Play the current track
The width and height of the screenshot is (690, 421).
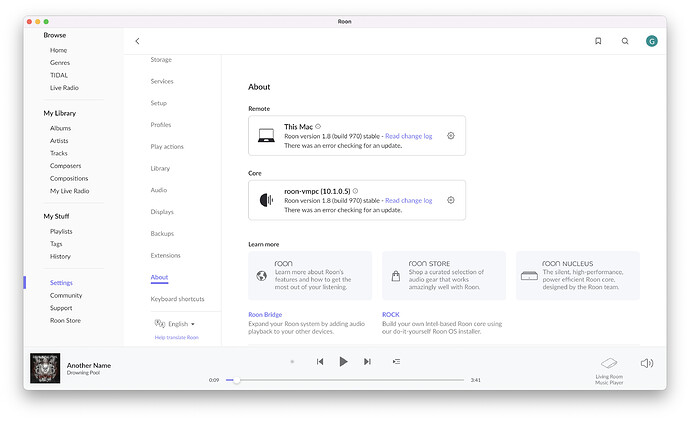[343, 362]
